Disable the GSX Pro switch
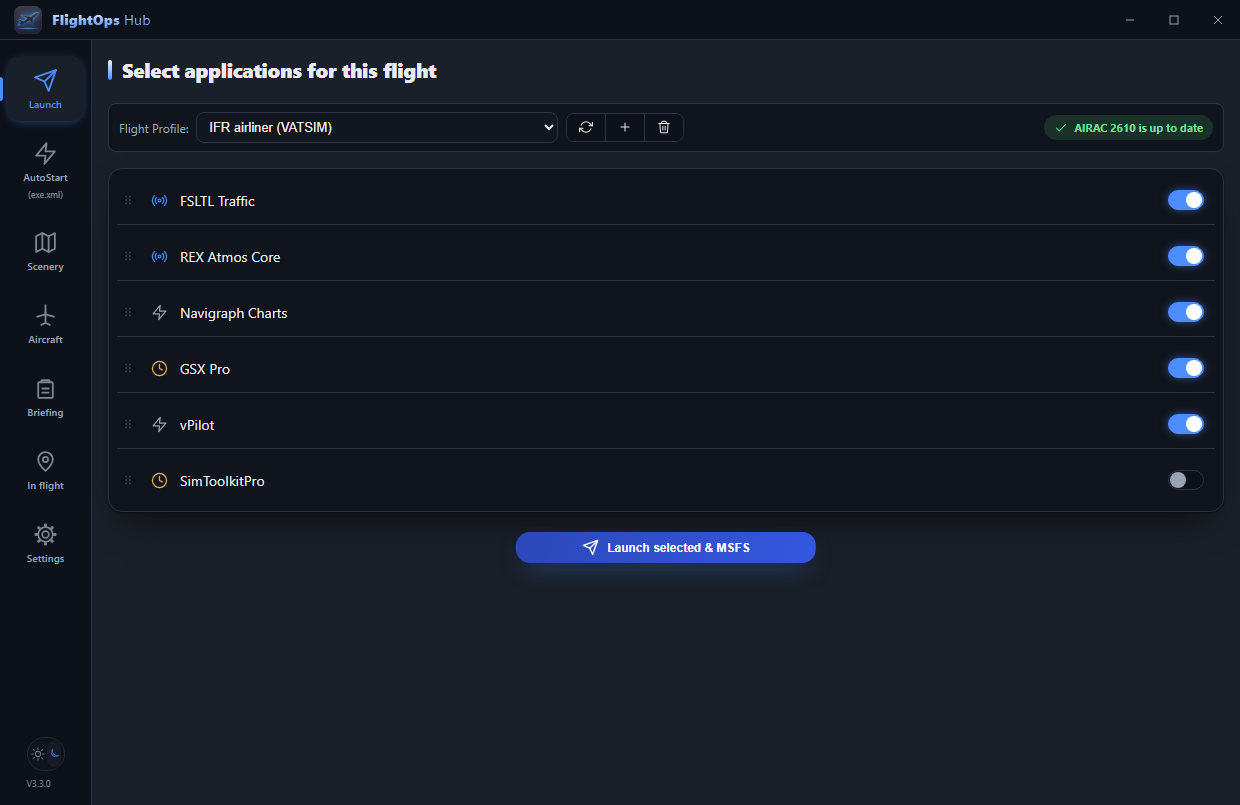The height and width of the screenshot is (805, 1240). tap(1186, 368)
